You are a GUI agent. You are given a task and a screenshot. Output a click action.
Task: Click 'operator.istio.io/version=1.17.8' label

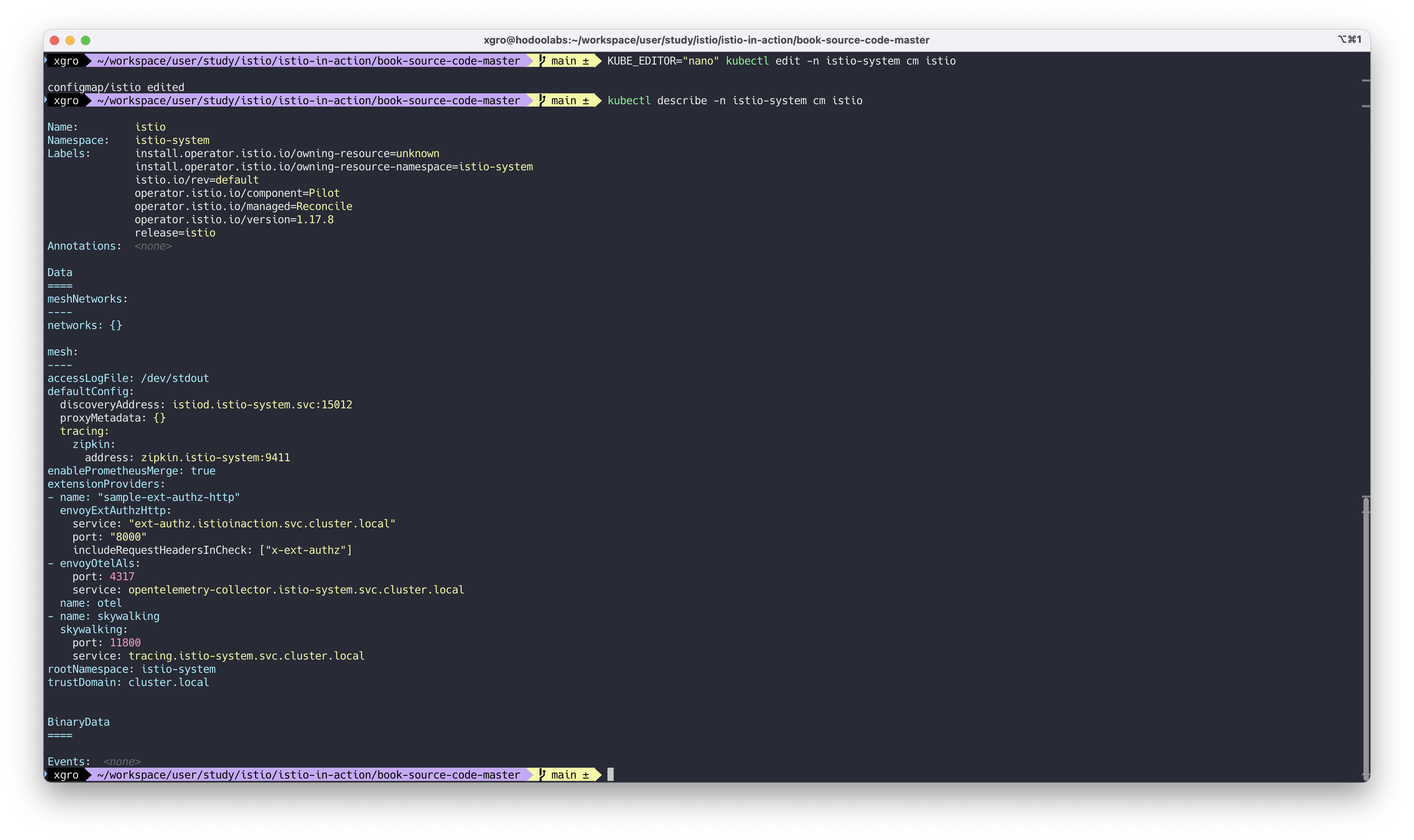pos(234,220)
